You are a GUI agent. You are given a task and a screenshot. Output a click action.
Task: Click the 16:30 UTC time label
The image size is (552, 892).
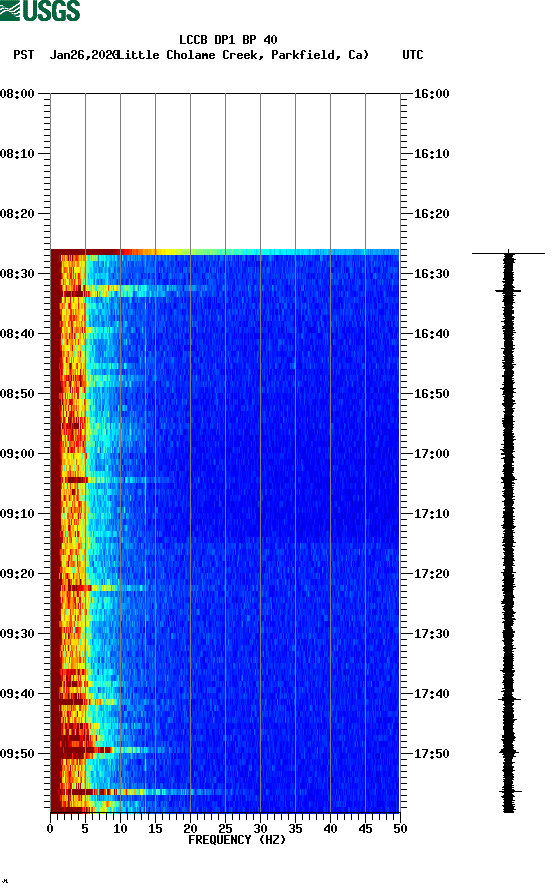(x=431, y=274)
